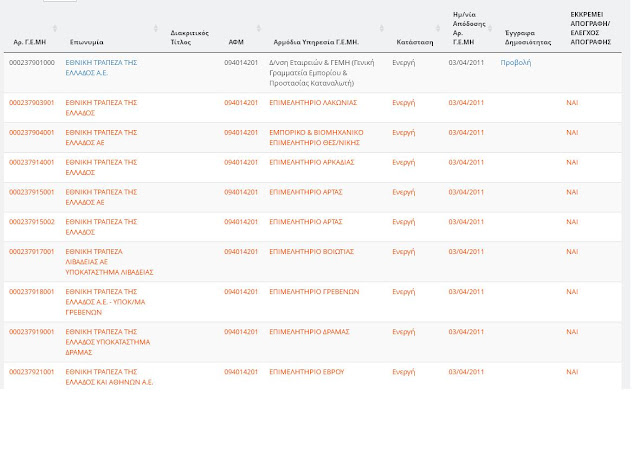Select name ending ΥΠΟΚΑΤΑΣΤΗΜΑ ΔΡΑΜΑΣ

108,342
